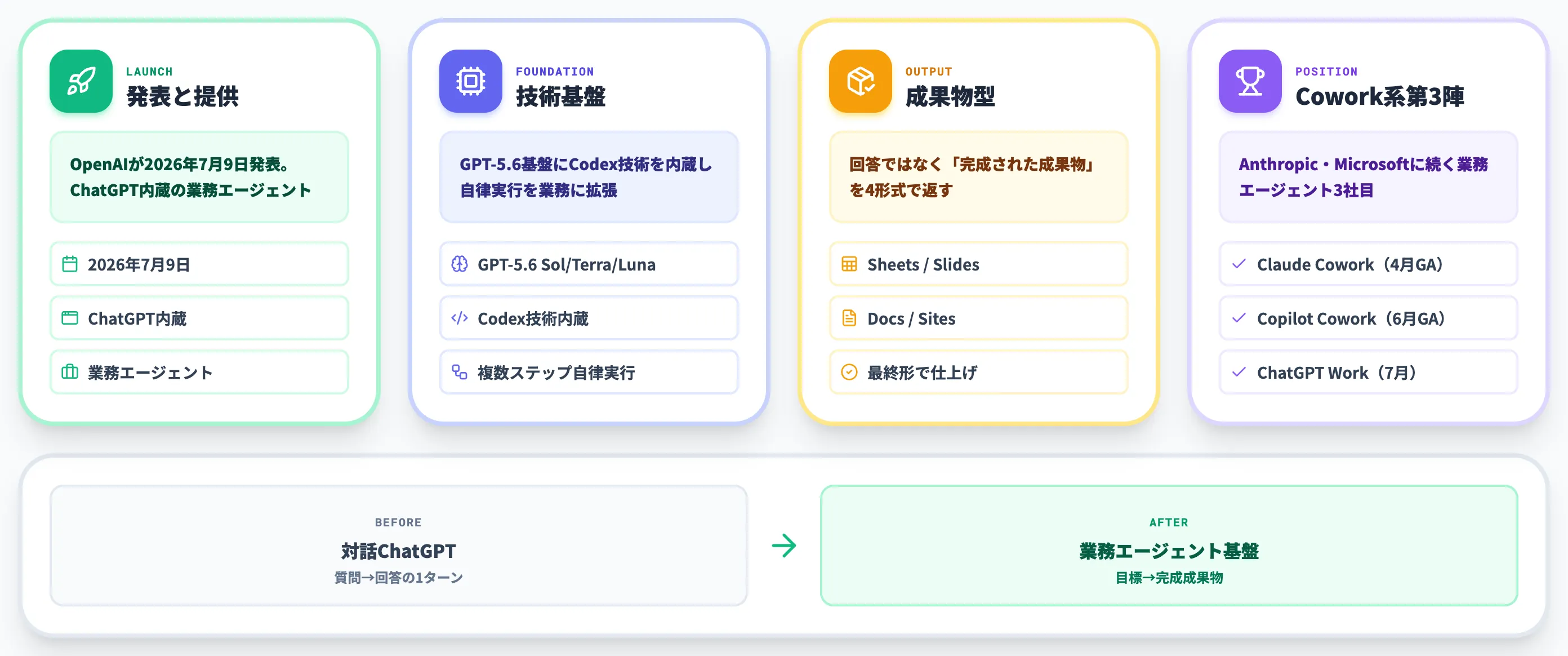1568x656 pixels.
Task: Click the Cowork系第3陣 card heading
Action: click(x=1380, y=96)
